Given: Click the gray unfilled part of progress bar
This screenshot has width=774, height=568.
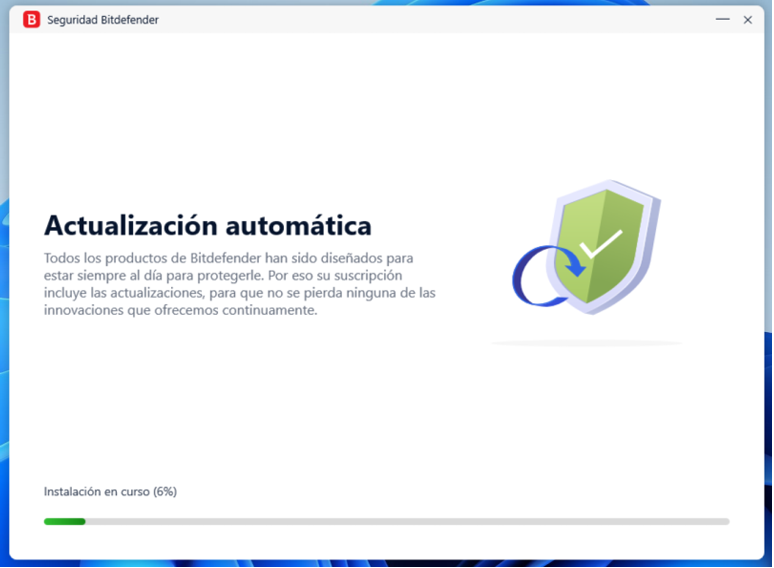Looking at the screenshot, I should click(400, 521).
